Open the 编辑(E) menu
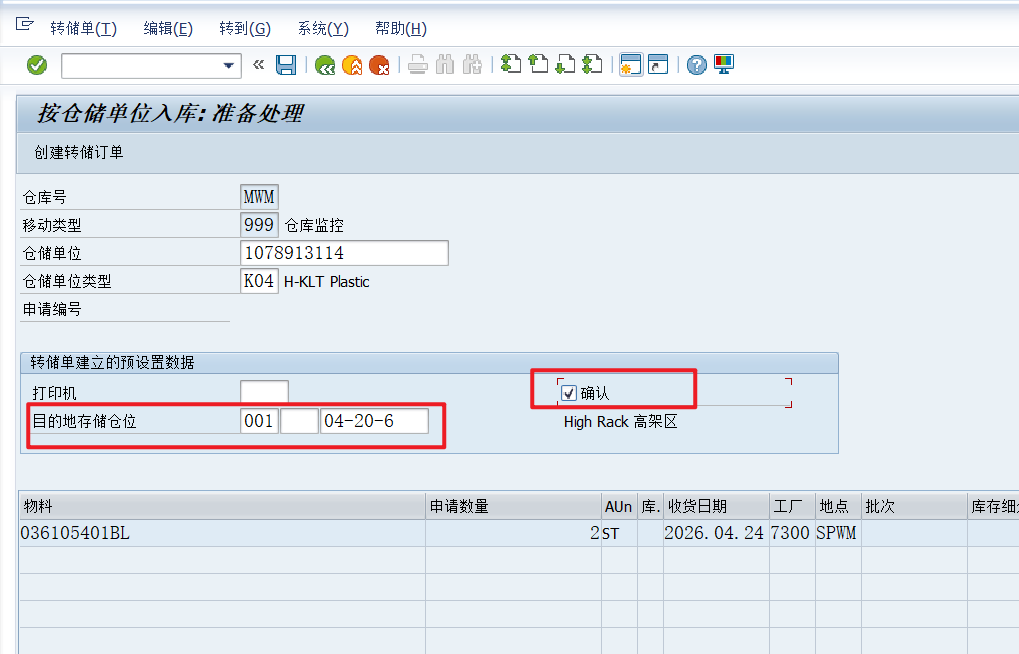The image size is (1019, 654). (168, 29)
